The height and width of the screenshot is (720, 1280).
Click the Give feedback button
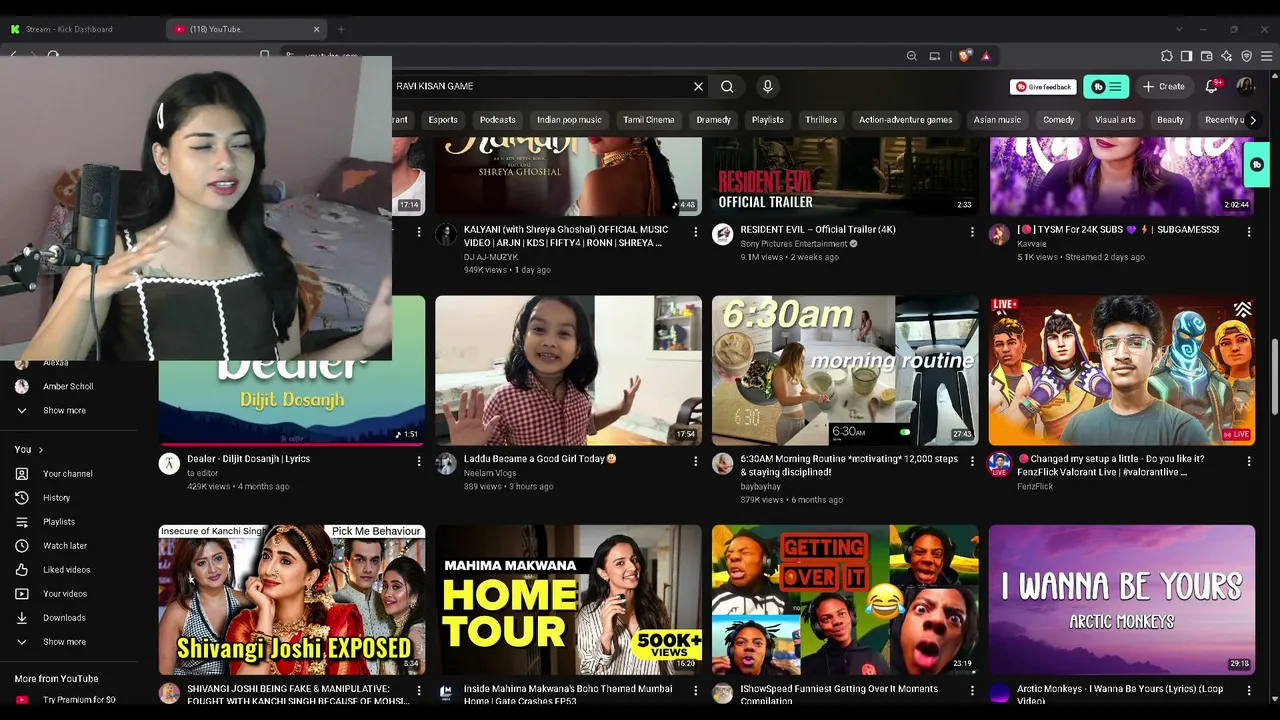pos(1043,87)
